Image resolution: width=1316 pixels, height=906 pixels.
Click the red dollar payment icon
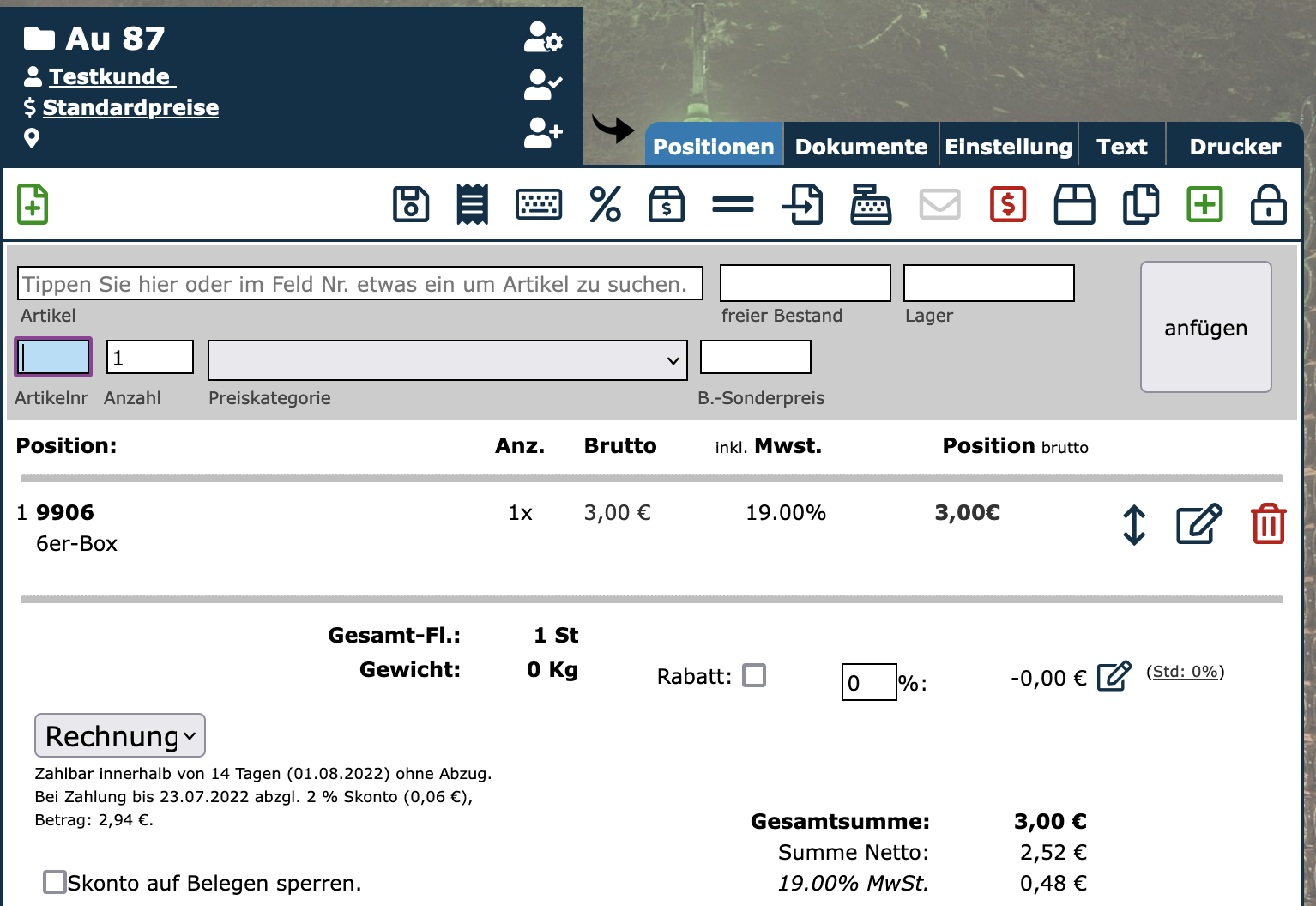(1008, 205)
